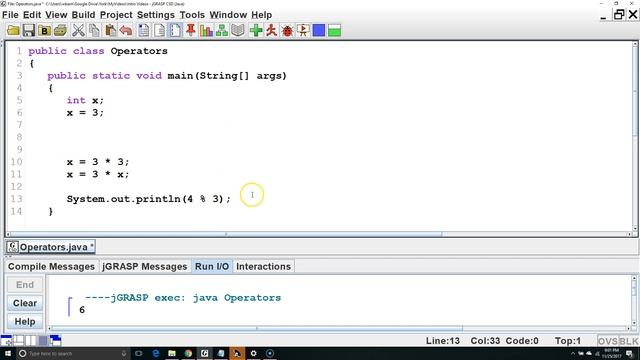This screenshot has width=640, height=360.
Task: Click the gray square layout icon at bottom
Action: pos(43,340)
